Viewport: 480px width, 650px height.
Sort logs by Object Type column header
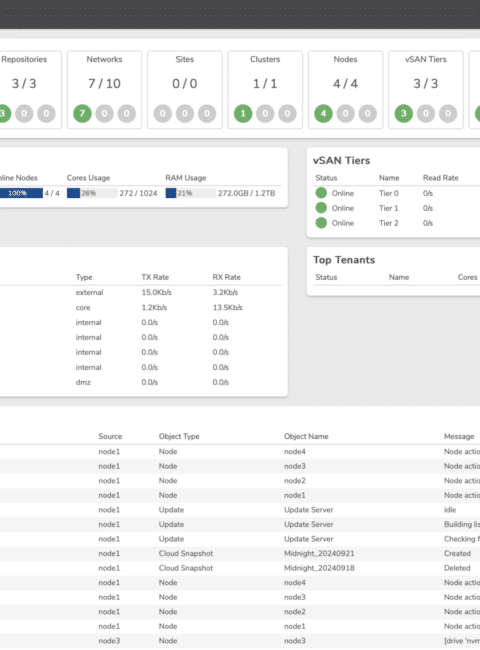pos(179,437)
